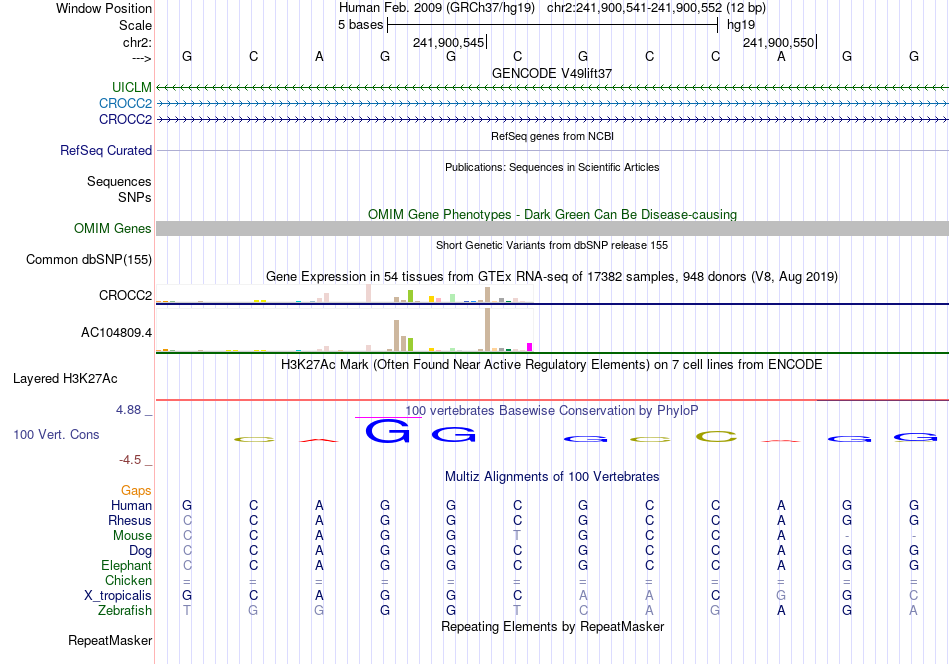Click the GENCODE V49lift37 track title
Screen dimensions: 950x664
552,73
